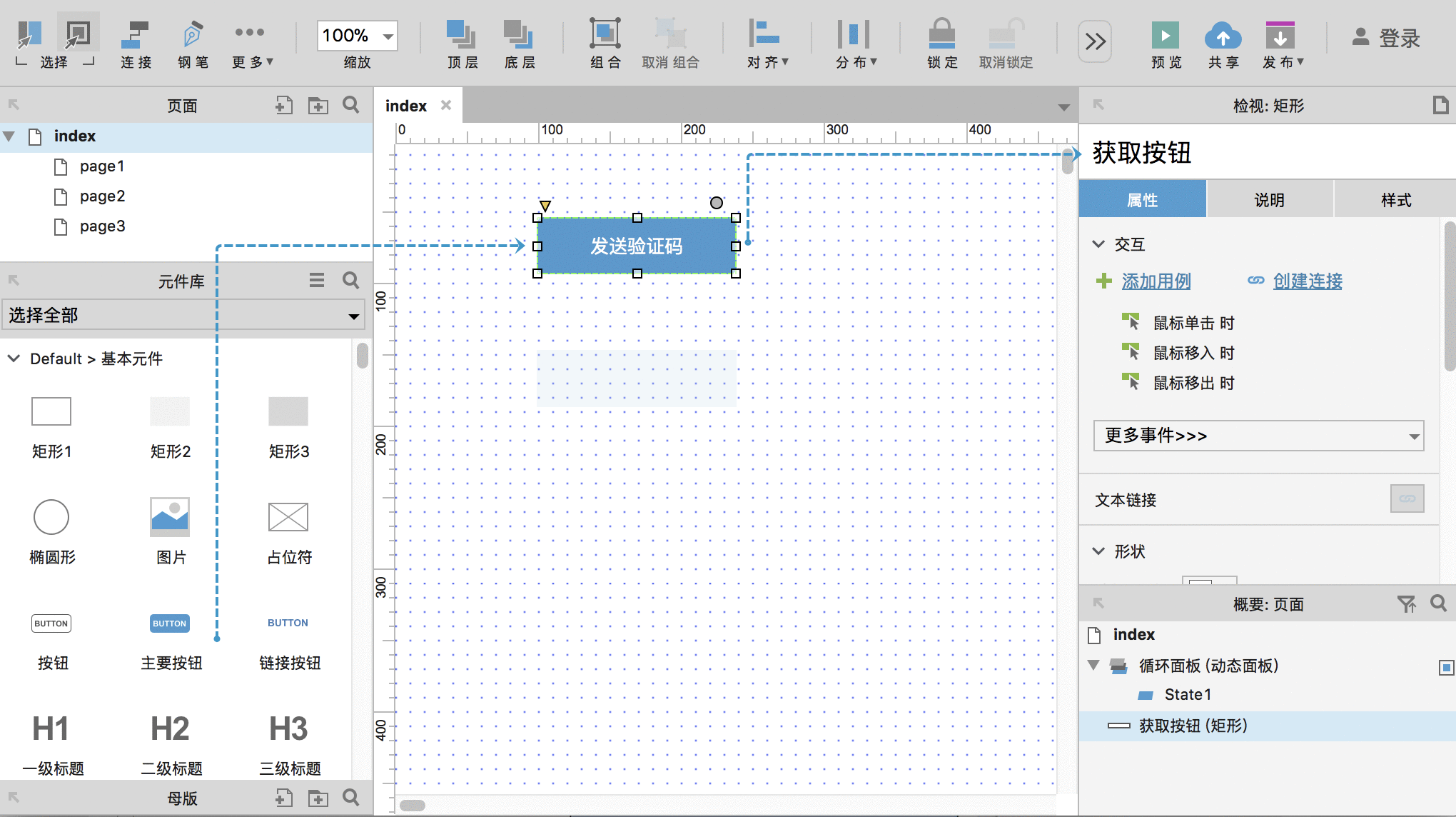The height and width of the screenshot is (817, 1456).
Task: Select page1 in the page tree
Action: point(102,166)
